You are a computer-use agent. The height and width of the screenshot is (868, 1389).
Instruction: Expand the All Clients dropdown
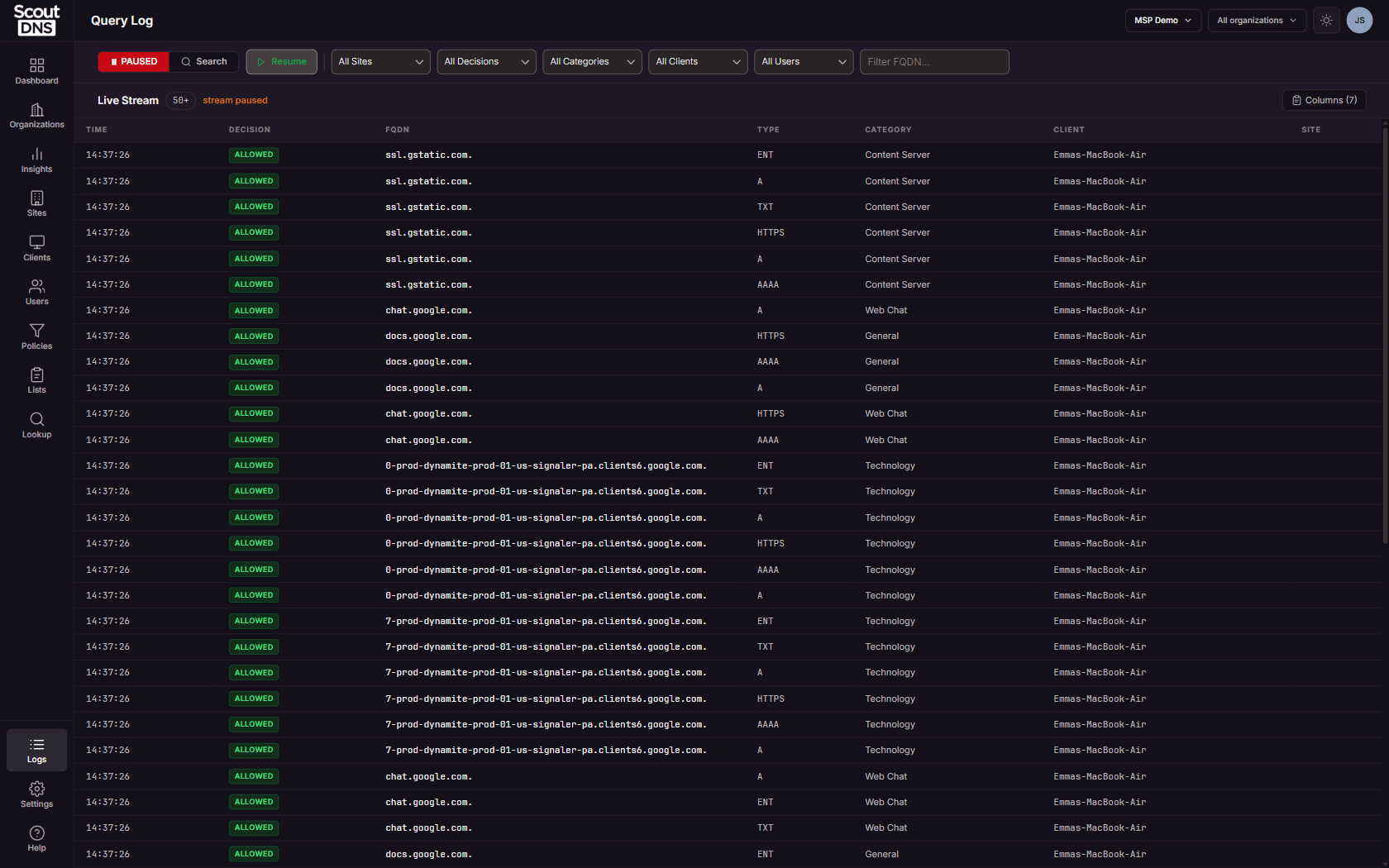click(x=698, y=62)
